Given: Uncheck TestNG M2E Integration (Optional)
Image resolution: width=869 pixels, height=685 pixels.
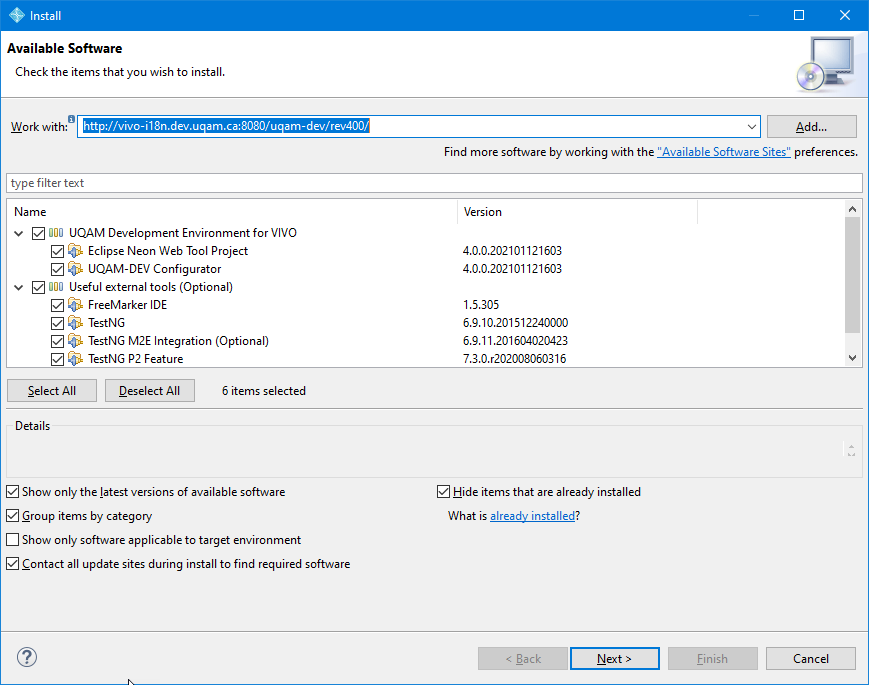Looking at the screenshot, I should (57, 341).
